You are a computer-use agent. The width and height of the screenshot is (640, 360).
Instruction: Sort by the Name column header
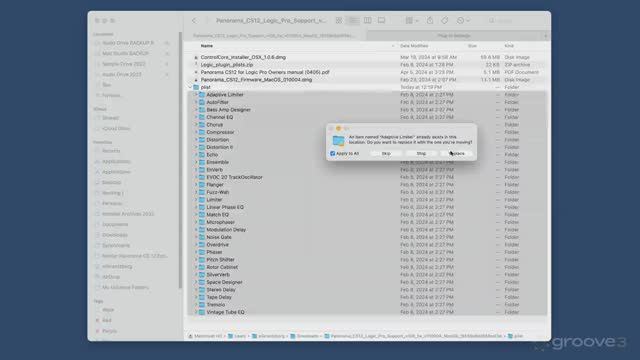click(x=207, y=46)
